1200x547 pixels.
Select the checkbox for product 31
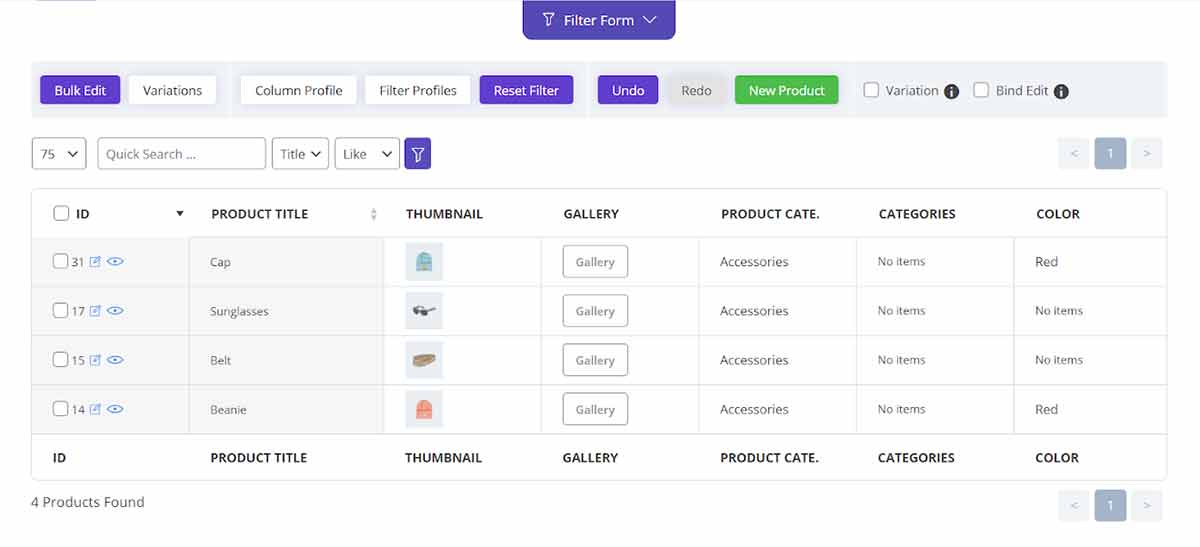pyautogui.click(x=61, y=261)
